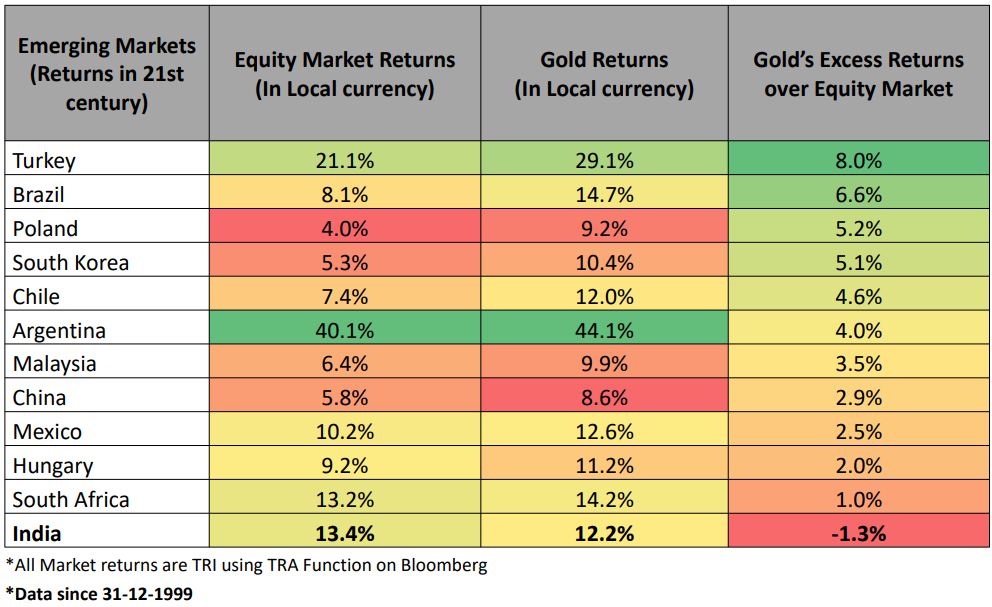Select Turkey's 8.0% excess return cell
Viewport: 992px width, 607px height.
(x=858, y=160)
